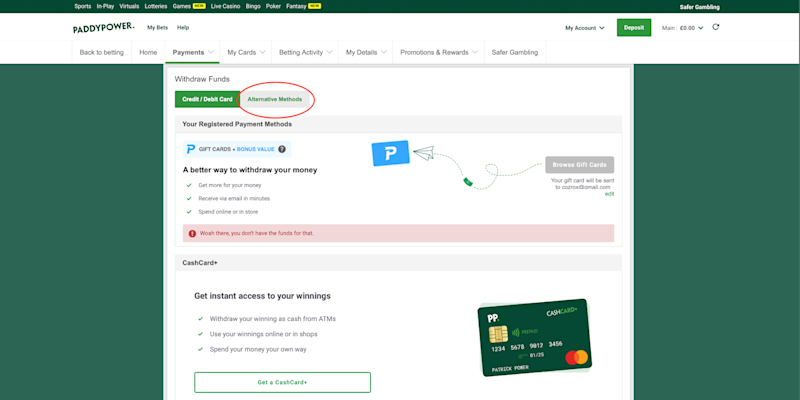Open the Home tab
The height and width of the screenshot is (400, 800).
tap(148, 52)
